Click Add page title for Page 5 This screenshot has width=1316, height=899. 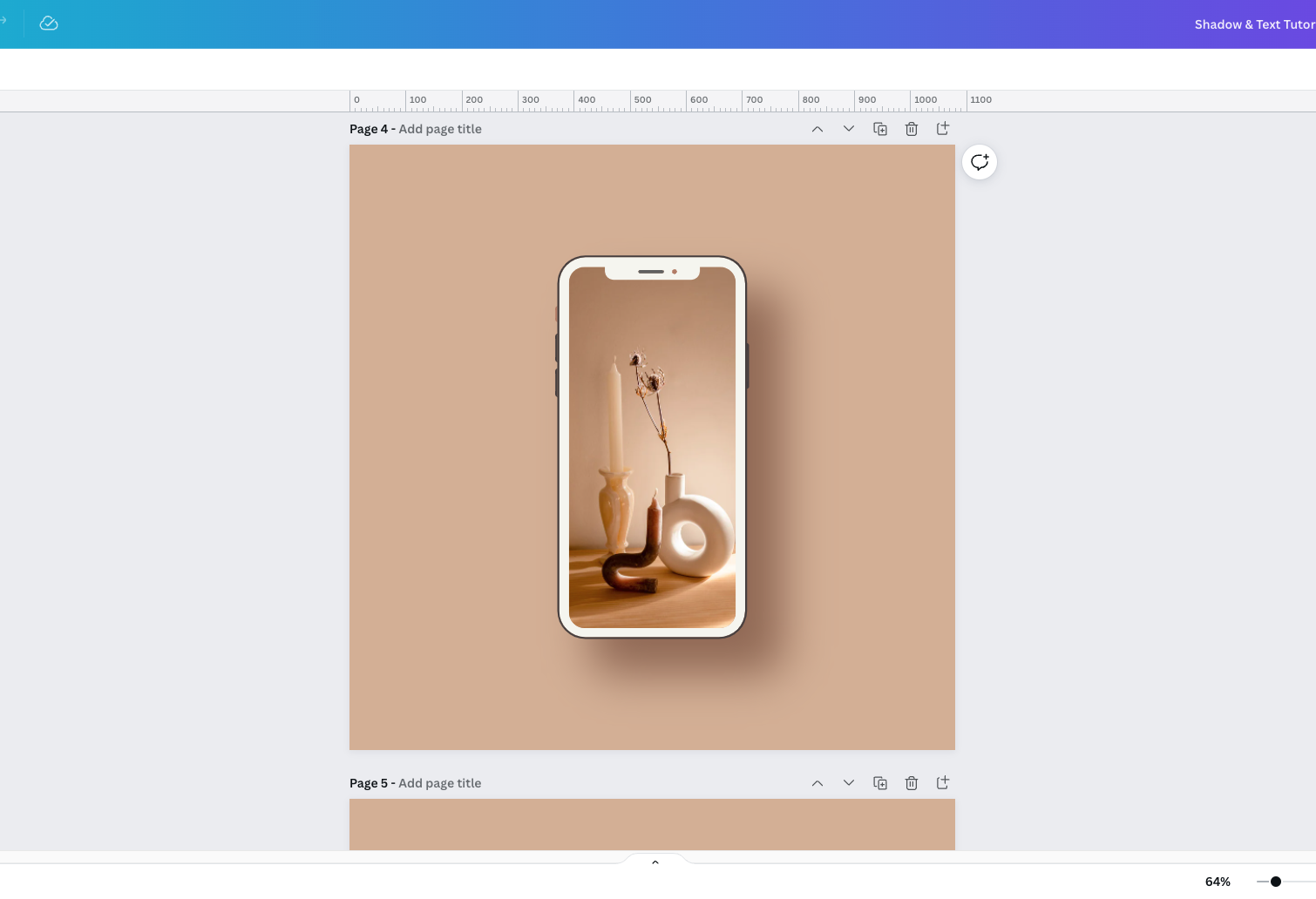[x=440, y=783]
